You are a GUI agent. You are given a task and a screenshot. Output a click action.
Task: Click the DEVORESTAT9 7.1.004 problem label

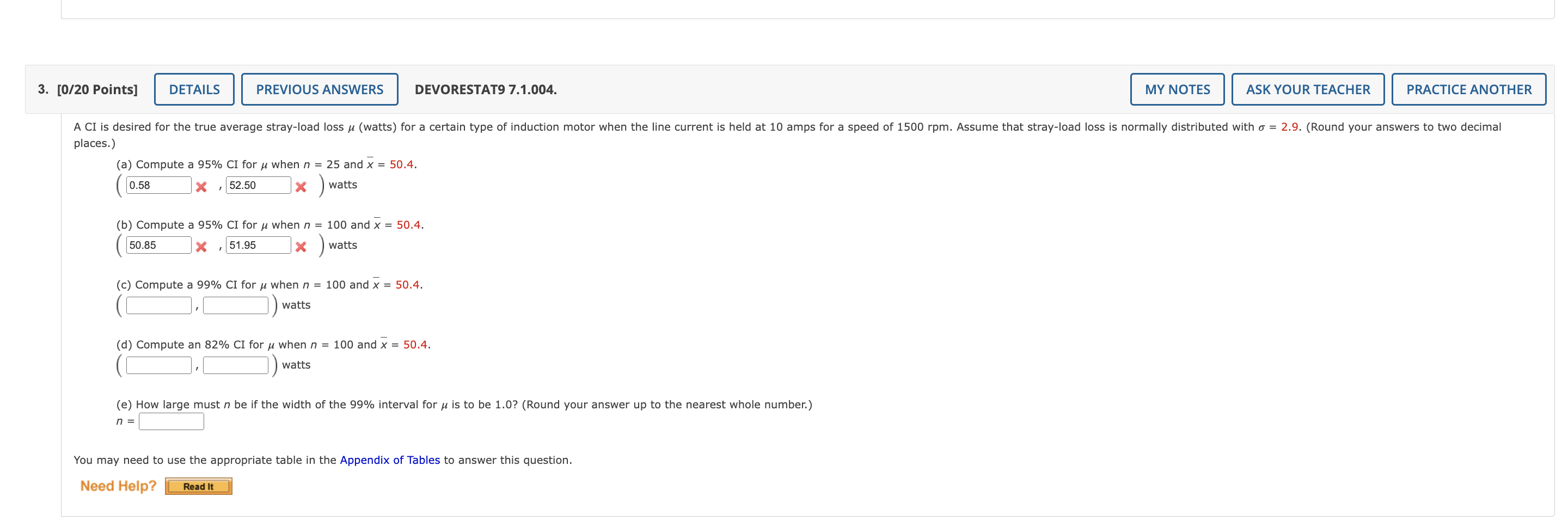[x=485, y=89]
